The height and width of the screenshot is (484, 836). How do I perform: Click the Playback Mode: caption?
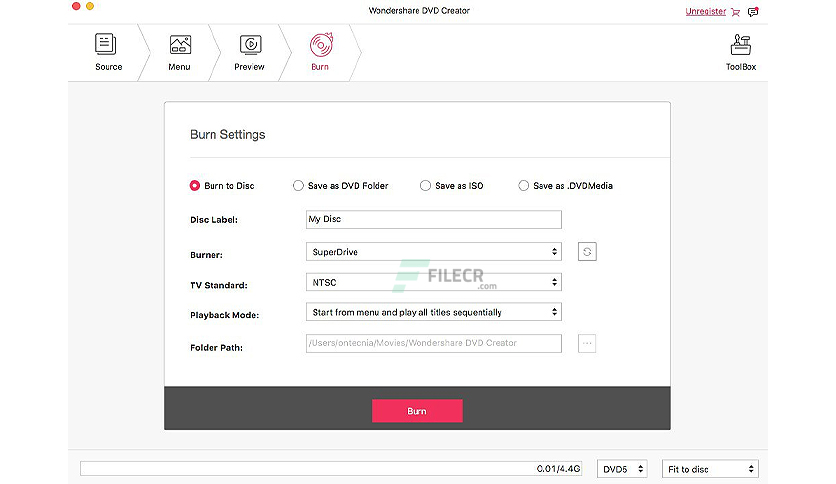224,315
